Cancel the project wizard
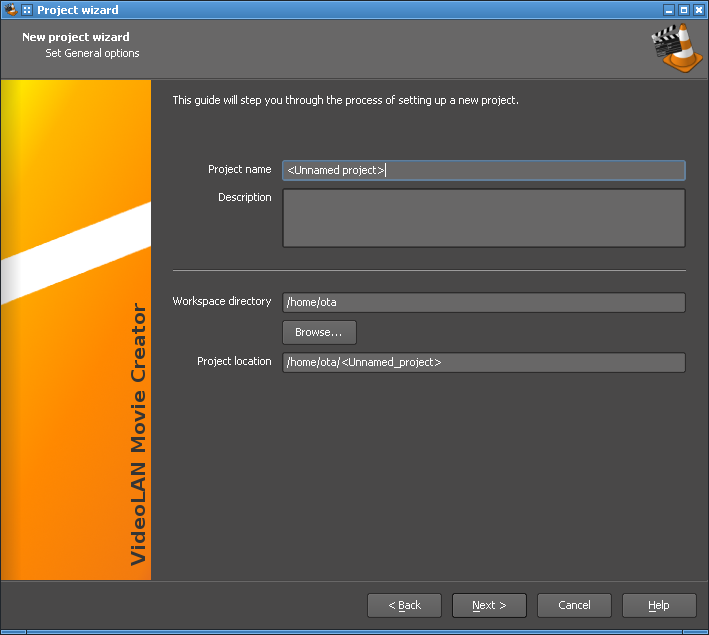This screenshot has height=635, width=709. [574, 605]
